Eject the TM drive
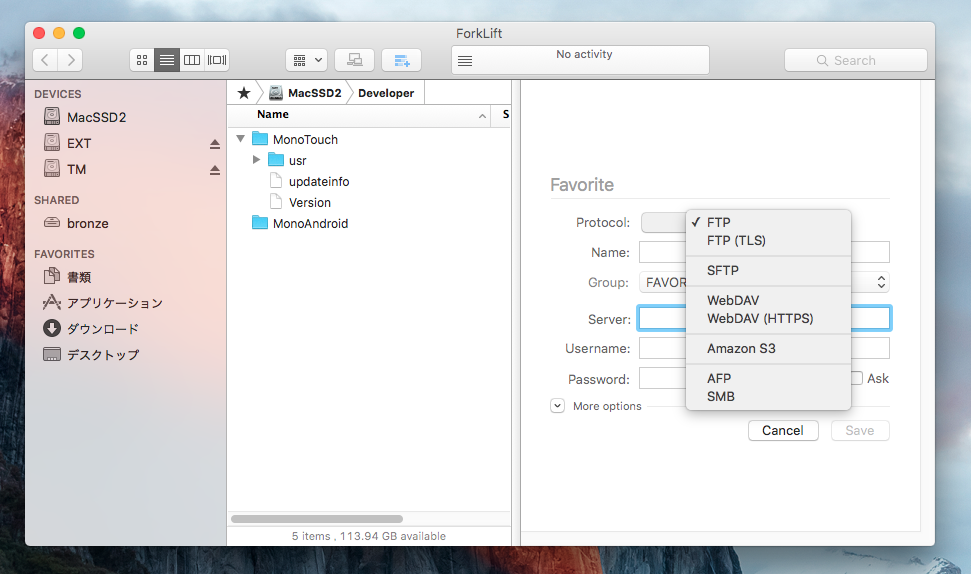 point(214,170)
